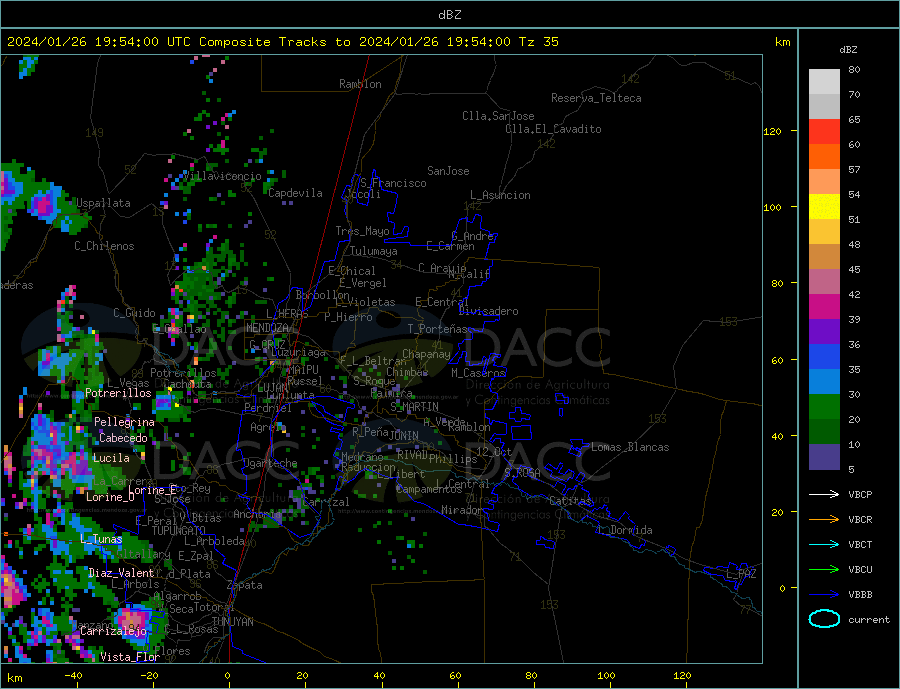The image size is (900, 689).
Task: Click the Ramblon label near top
Action: click(x=360, y=84)
